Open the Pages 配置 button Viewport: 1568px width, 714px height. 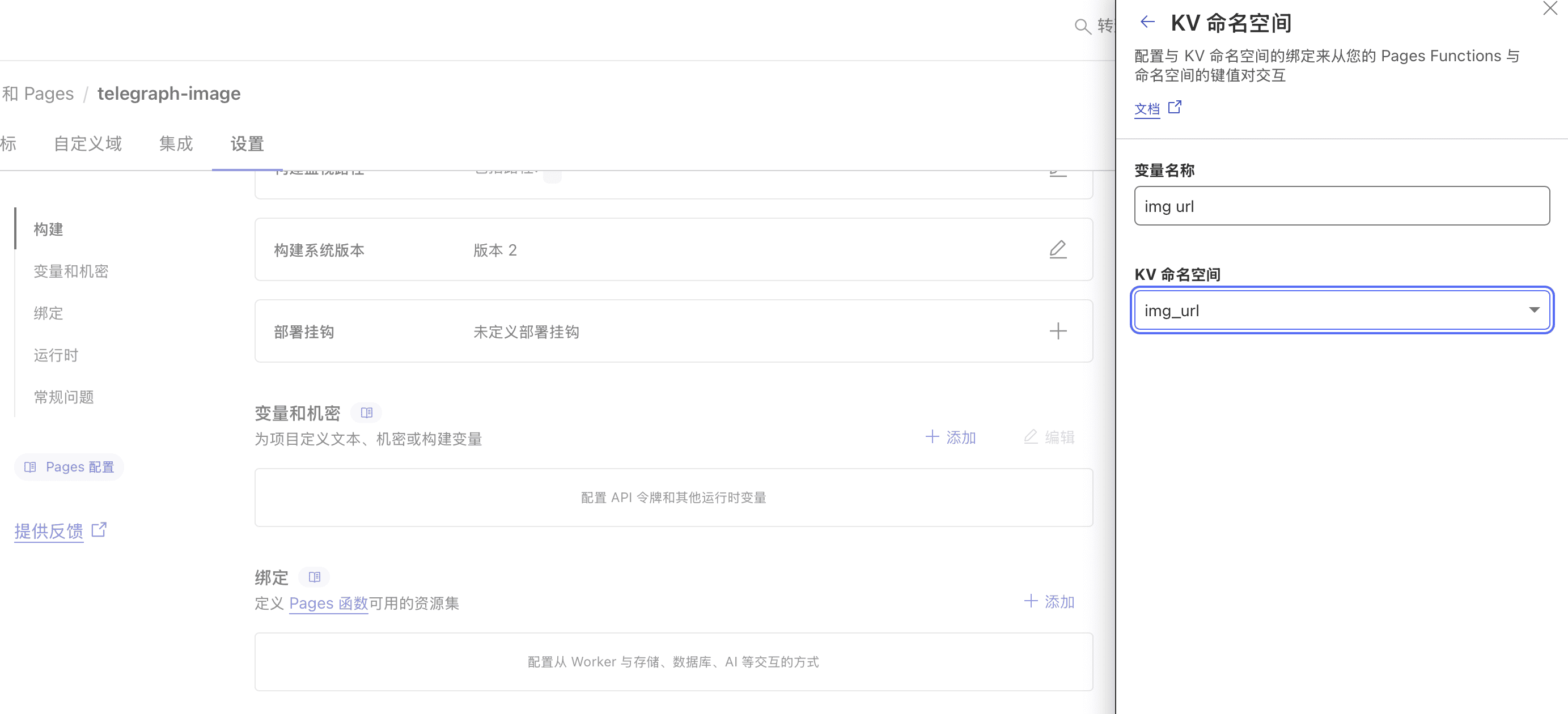click(x=69, y=467)
